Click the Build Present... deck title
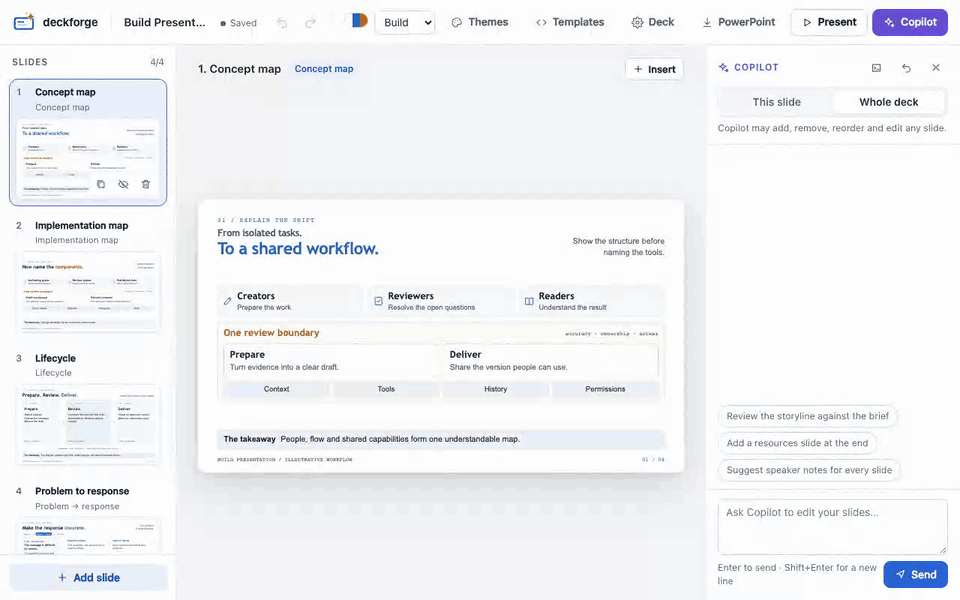 click(164, 22)
